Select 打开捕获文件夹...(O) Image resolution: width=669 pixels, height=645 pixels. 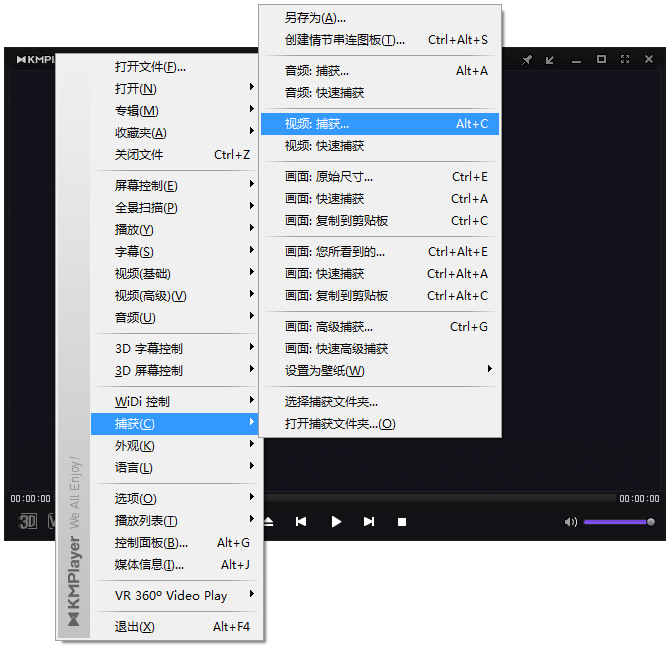pos(380,424)
